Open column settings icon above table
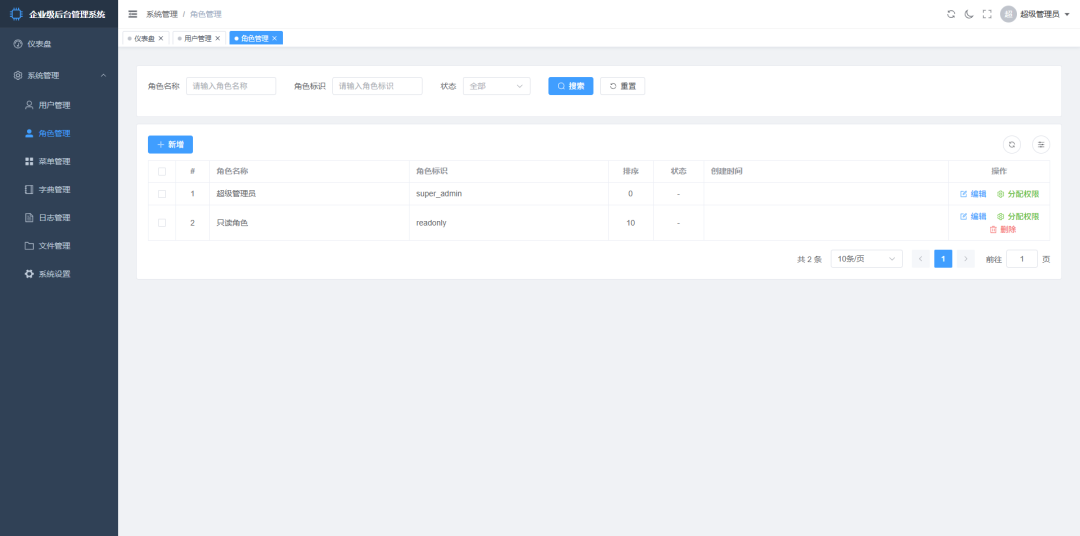 pyautogui.click(x=1041, y=145)
